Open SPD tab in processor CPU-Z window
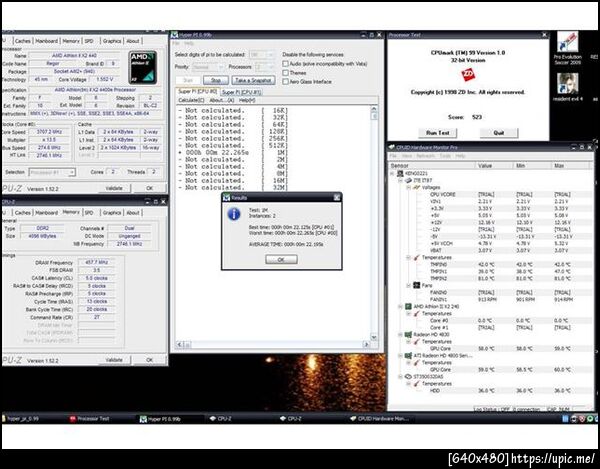This screenshot has height=469, width=600. (x=89, y=41)
